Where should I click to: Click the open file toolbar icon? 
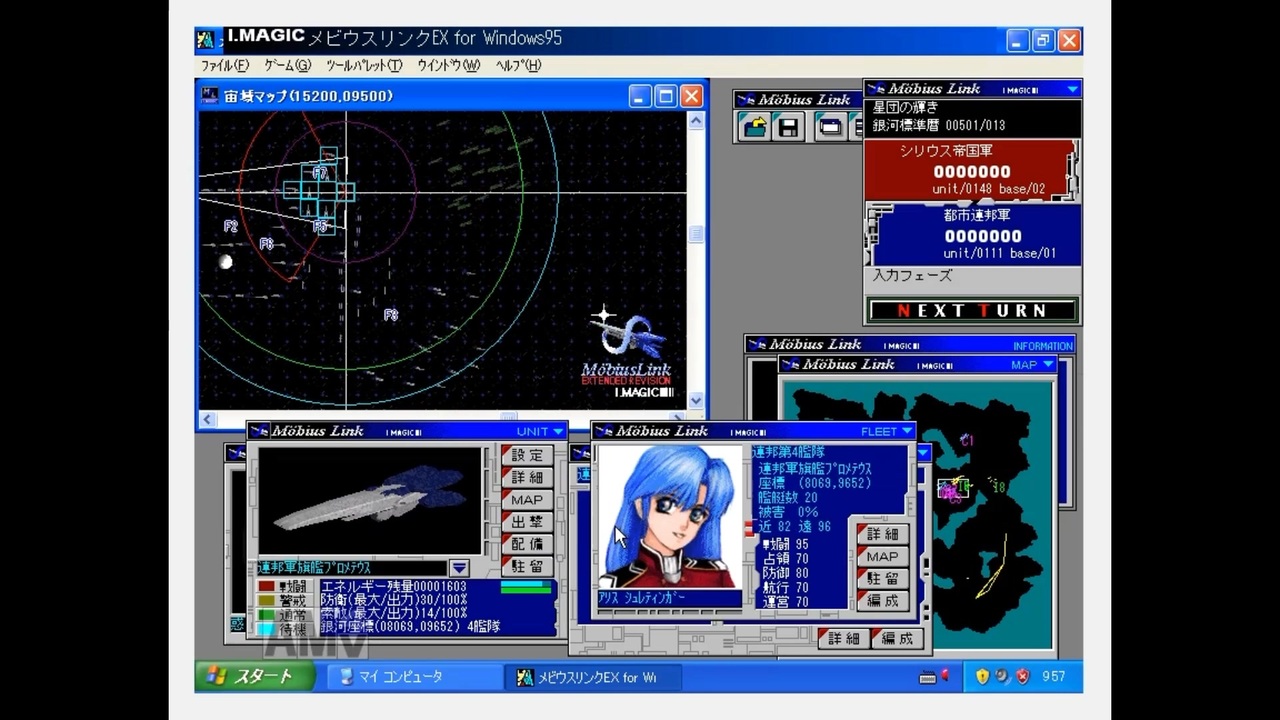(754, 126)
